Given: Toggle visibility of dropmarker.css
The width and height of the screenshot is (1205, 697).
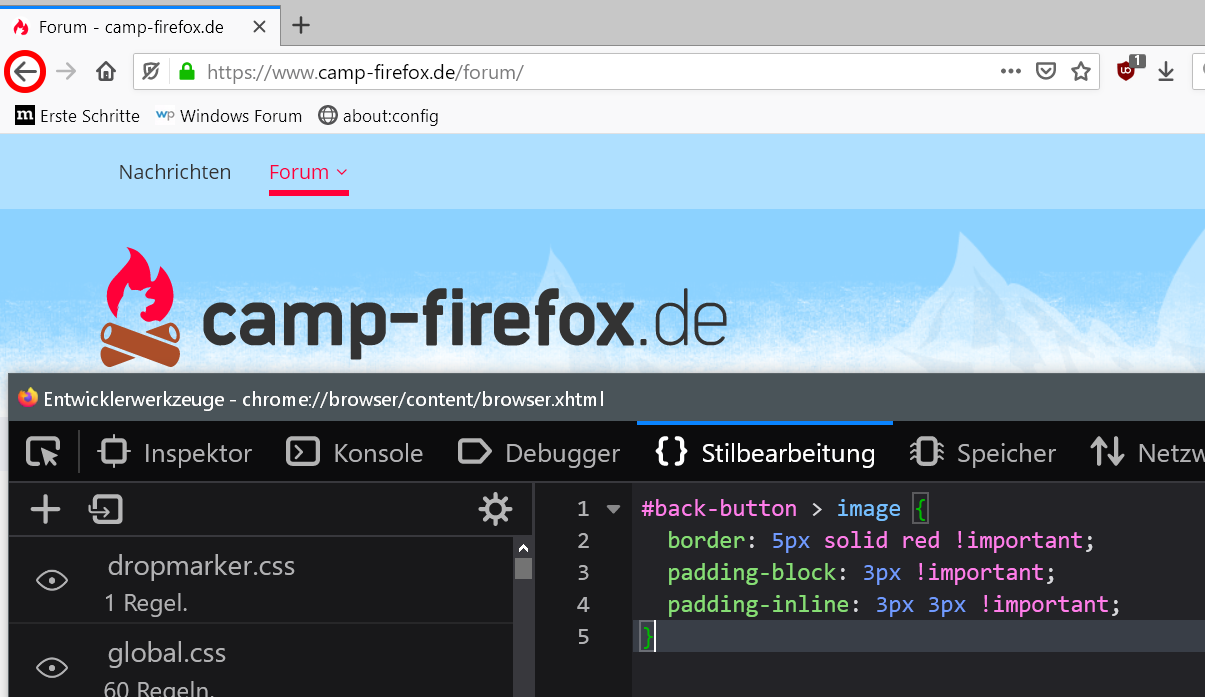Looking at the screenshot, I should 52,580.
